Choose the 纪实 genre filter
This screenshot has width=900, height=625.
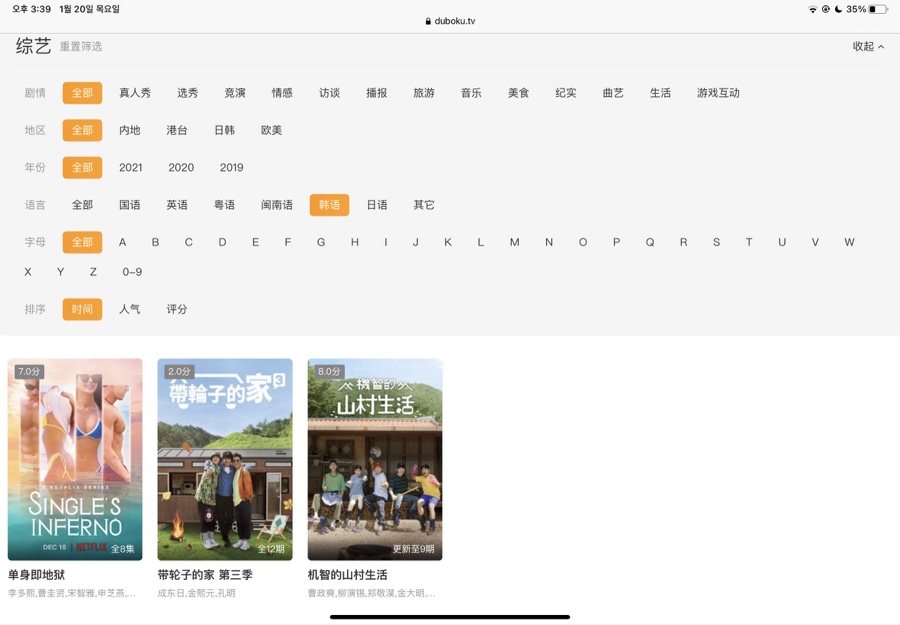pos(566,93)
